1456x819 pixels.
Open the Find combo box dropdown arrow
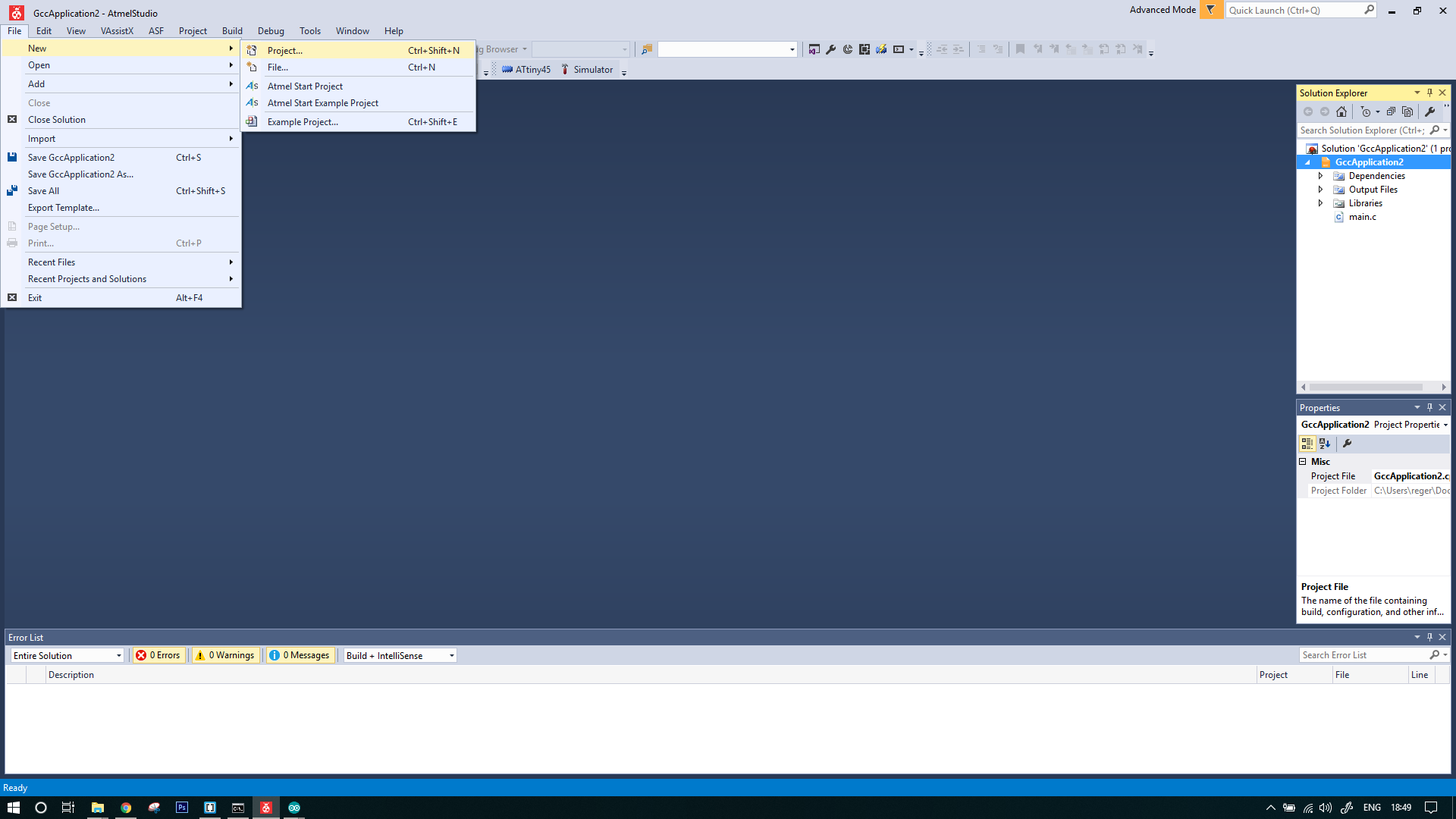coord(792,49)
